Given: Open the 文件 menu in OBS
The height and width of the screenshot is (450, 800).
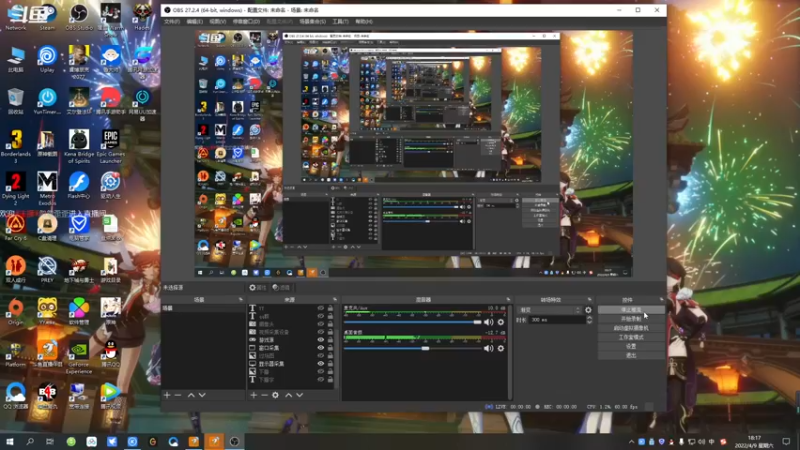Looking at the screenshot, I should click(x=172, y=21).
